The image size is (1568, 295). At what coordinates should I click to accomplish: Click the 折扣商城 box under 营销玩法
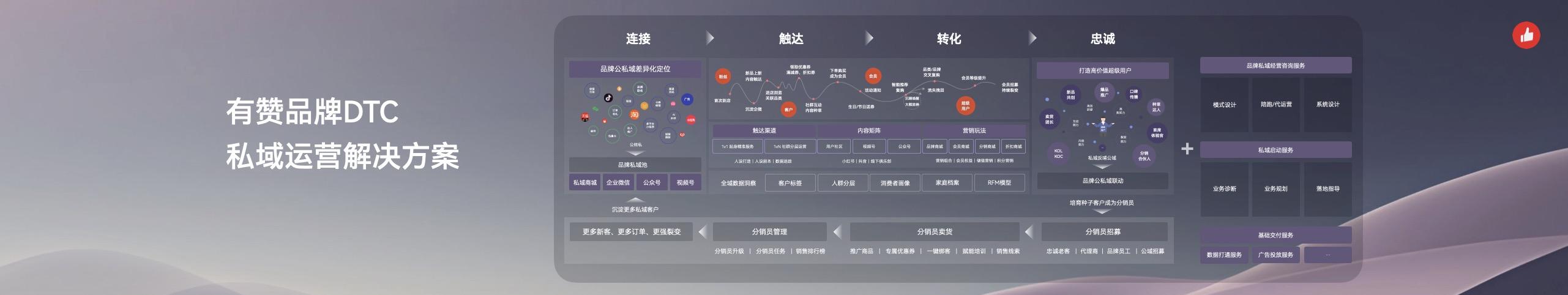coord(1014,146)
